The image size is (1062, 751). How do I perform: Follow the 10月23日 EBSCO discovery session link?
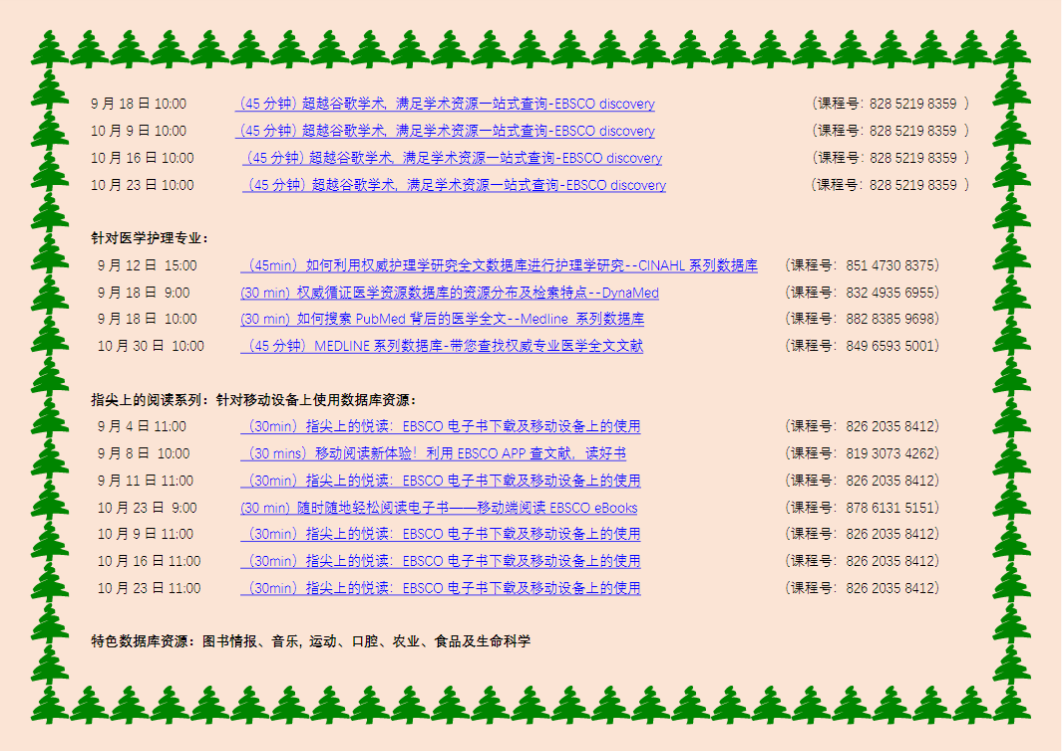click(x=454, y=185)
